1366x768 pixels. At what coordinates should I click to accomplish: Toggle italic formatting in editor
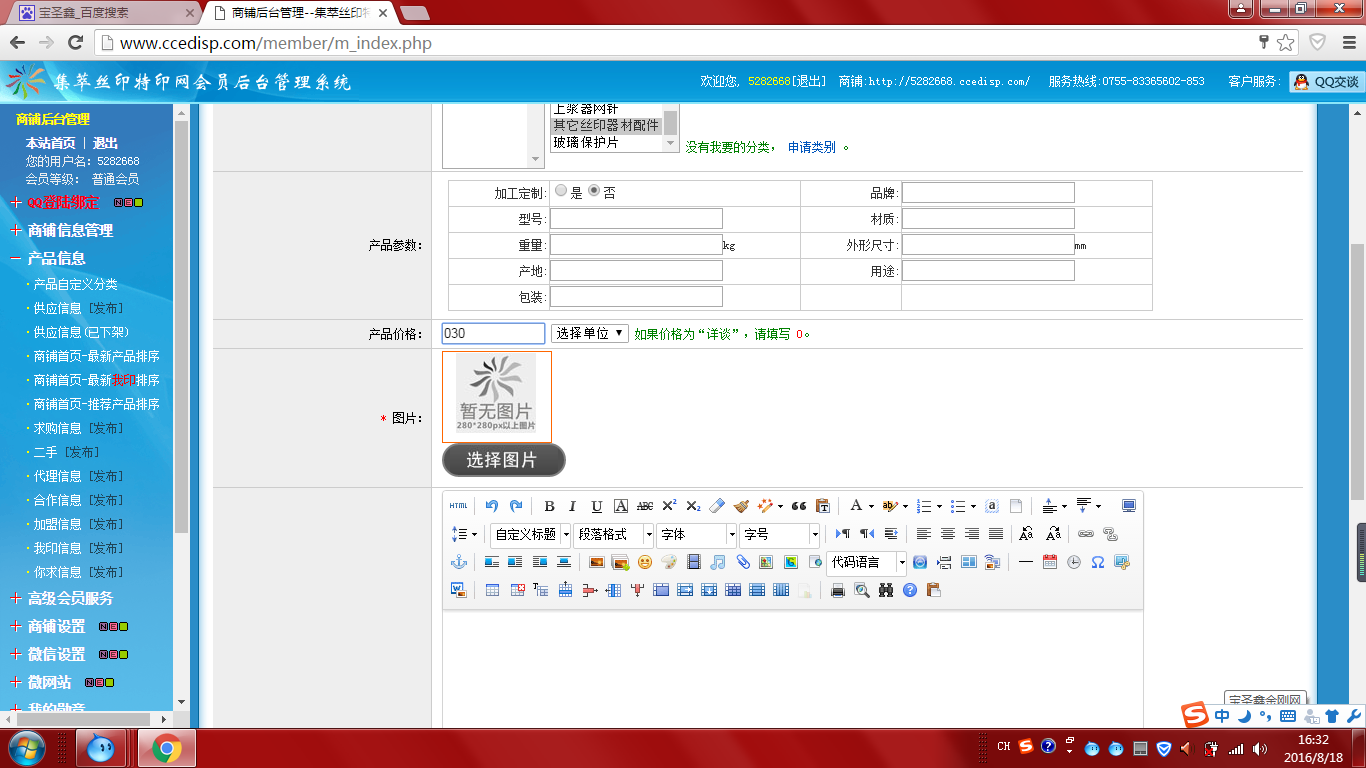[573, 506]
